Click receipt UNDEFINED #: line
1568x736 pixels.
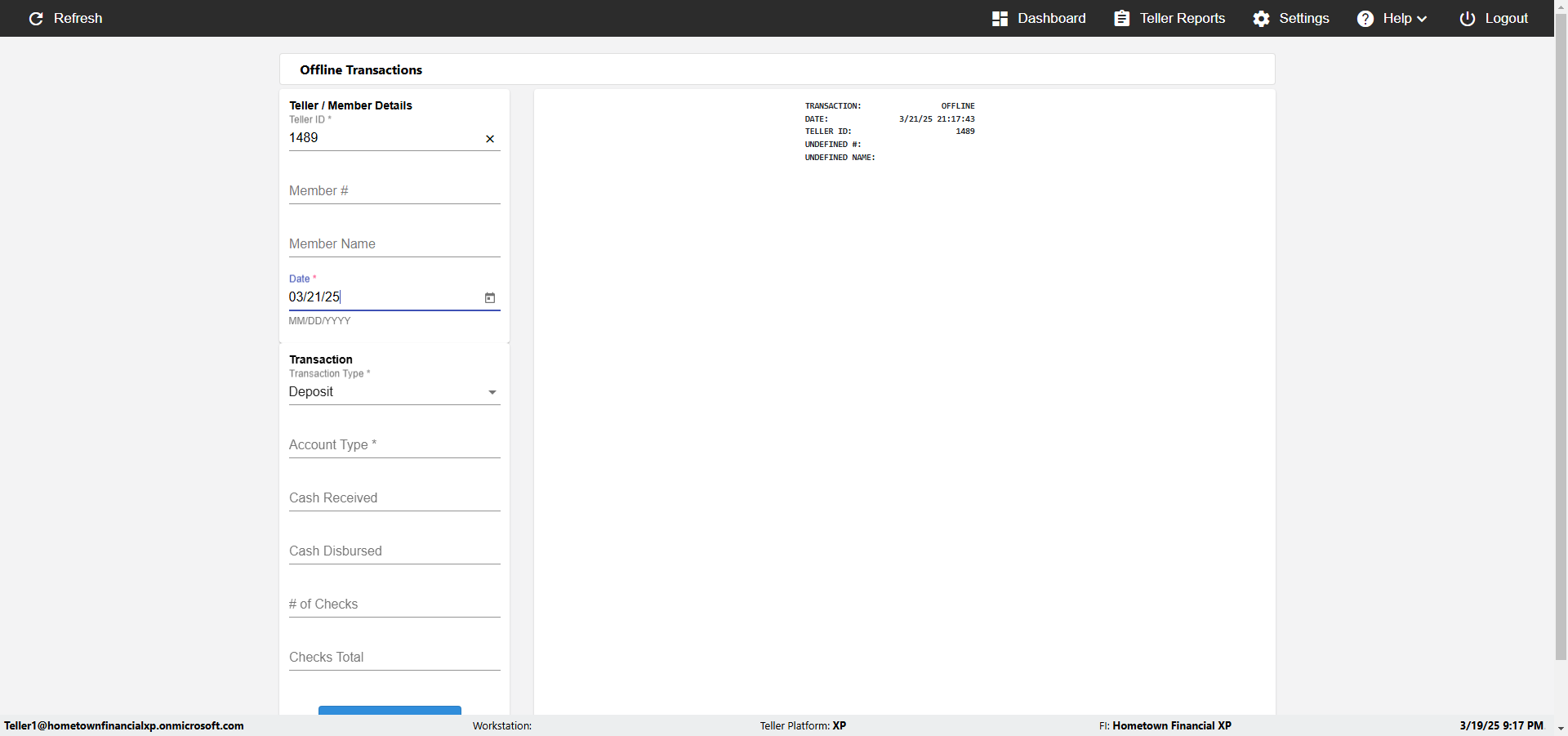833,145
